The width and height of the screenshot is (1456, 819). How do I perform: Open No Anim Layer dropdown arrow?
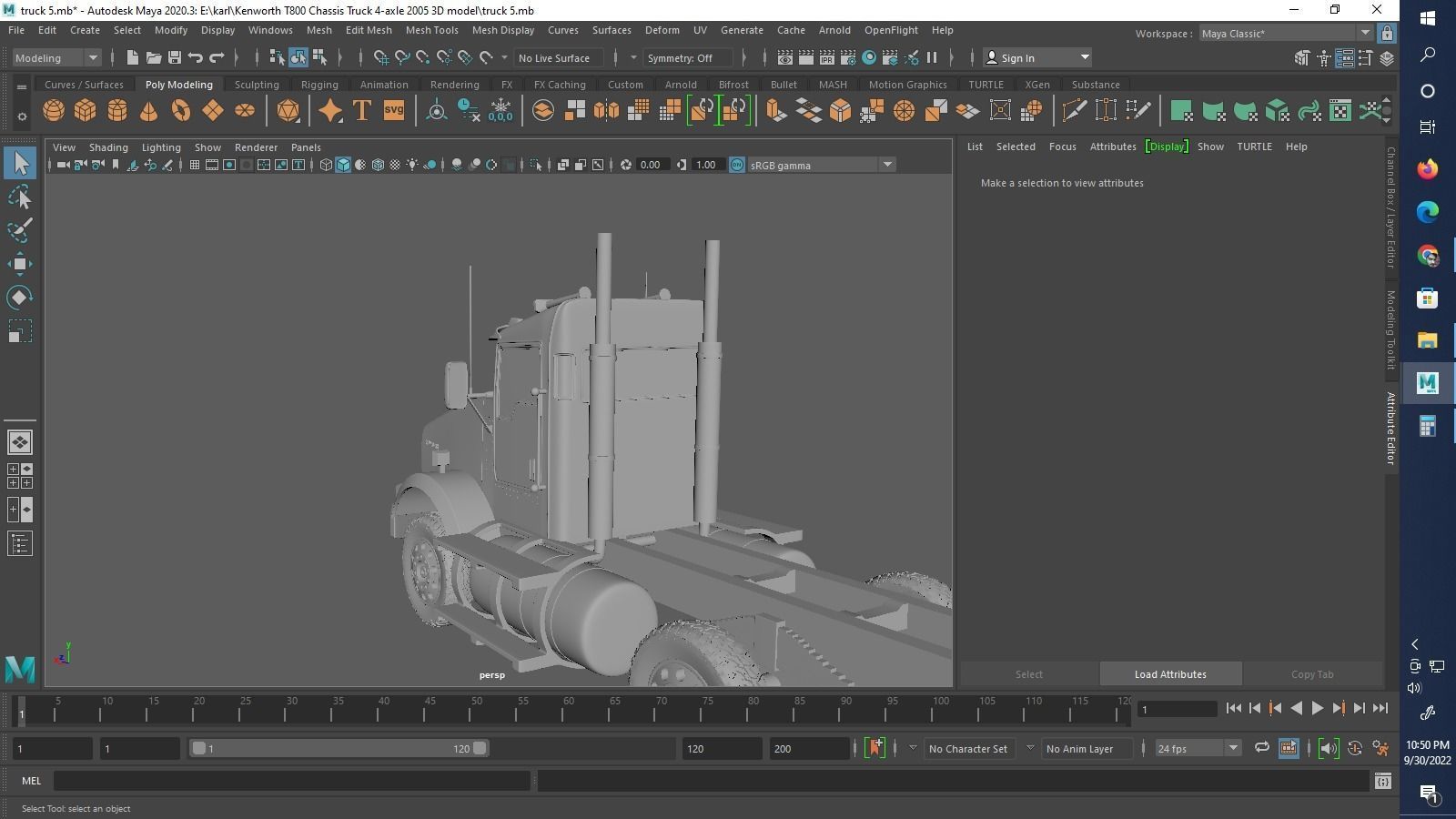coord(1030,748)
